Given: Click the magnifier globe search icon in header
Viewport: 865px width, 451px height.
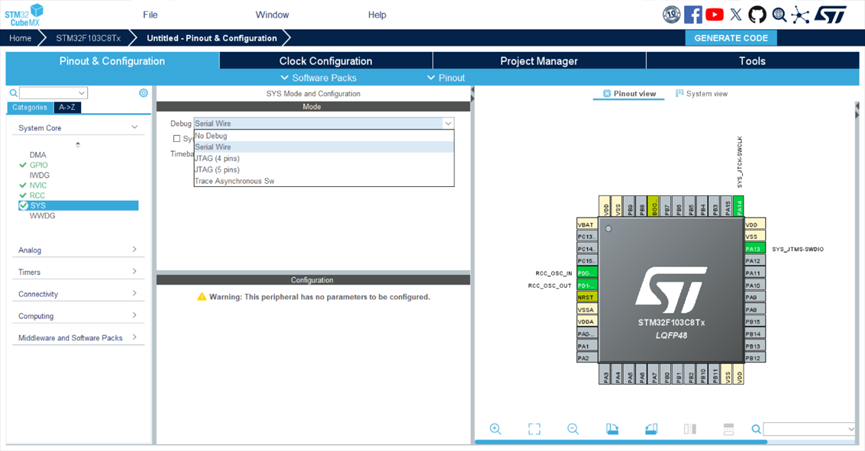Looking at the screenshot, I should click(x=779, y=14).
